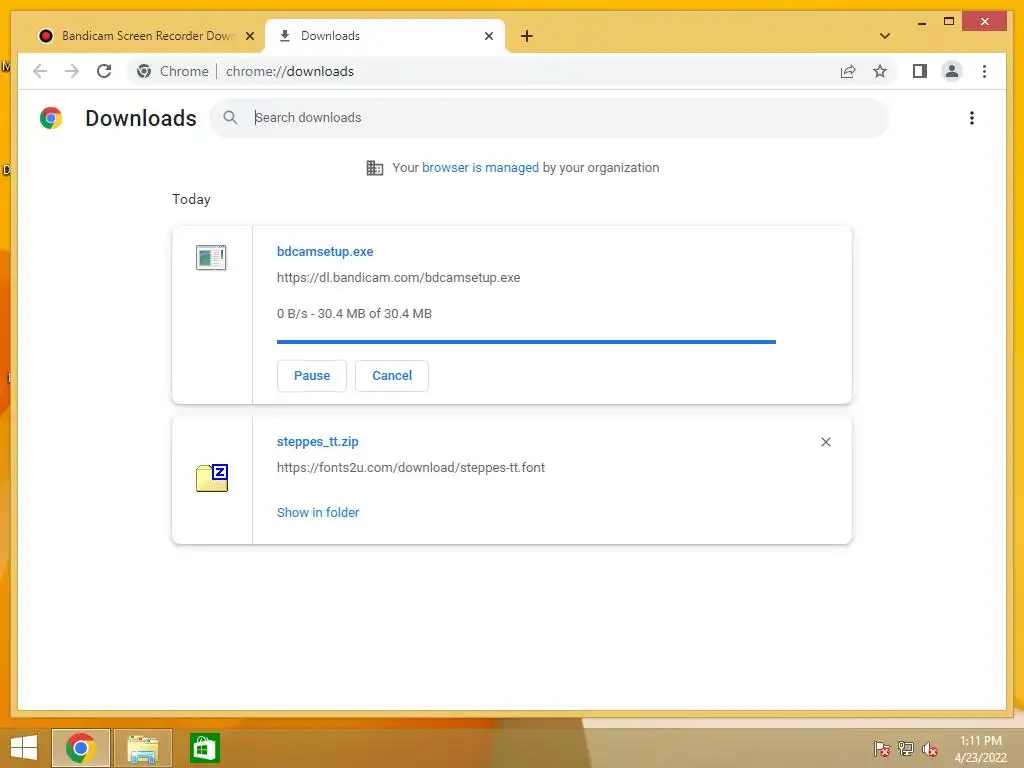Bookmark this tab with the star icon

880,71
